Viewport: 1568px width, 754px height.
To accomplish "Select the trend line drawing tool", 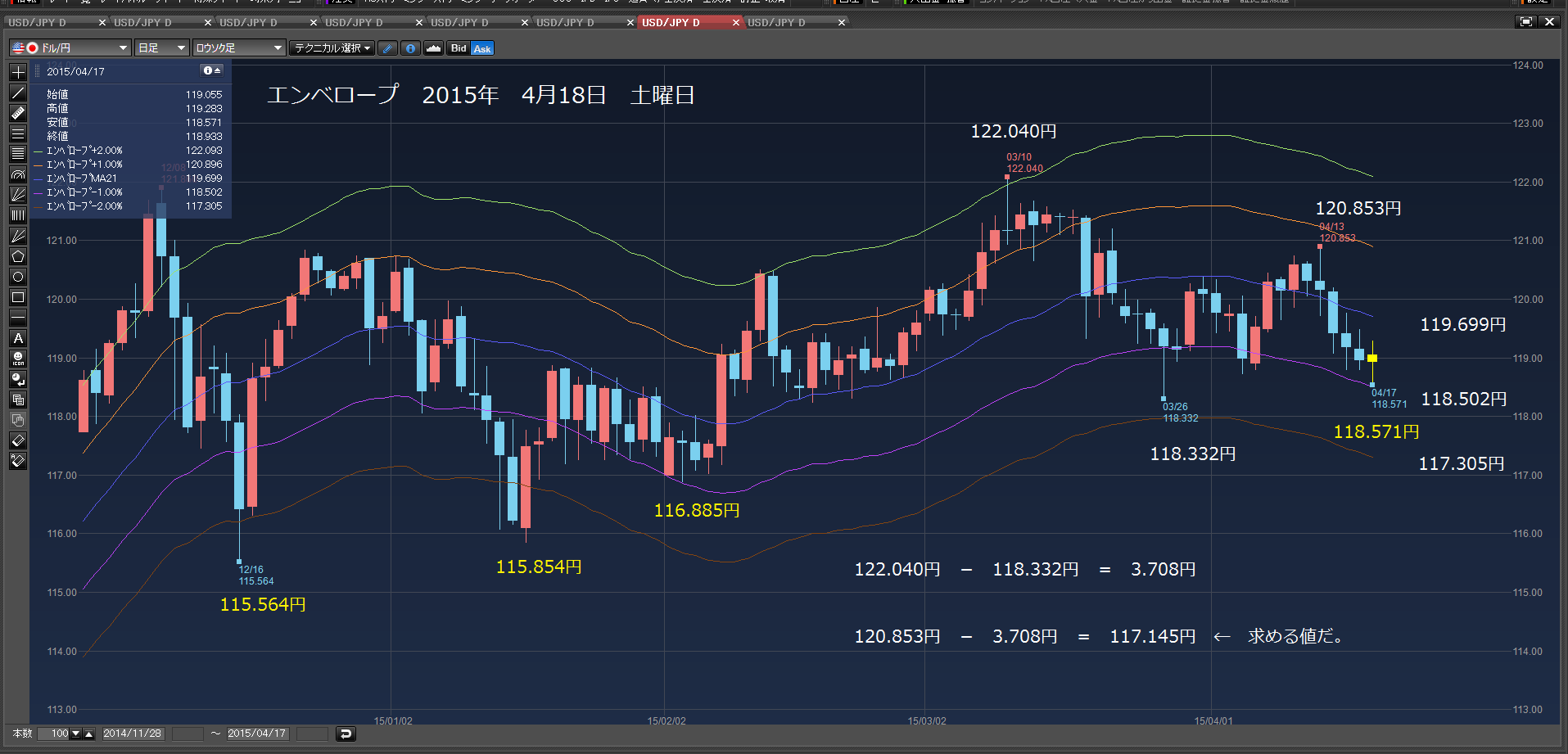I will click(x=18, y=93).
